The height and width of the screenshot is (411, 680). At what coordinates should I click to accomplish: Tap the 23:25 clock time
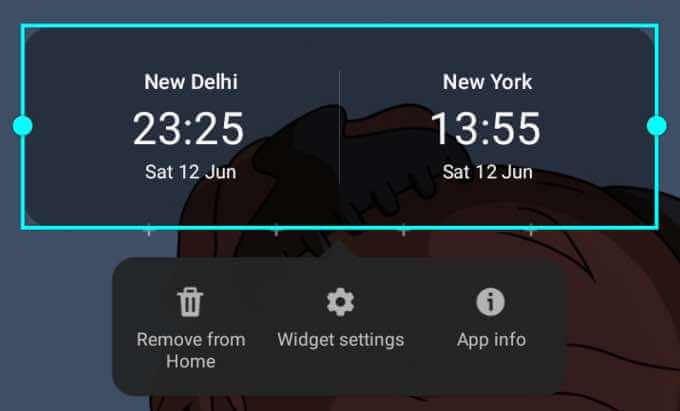click(x=189, y=129)
